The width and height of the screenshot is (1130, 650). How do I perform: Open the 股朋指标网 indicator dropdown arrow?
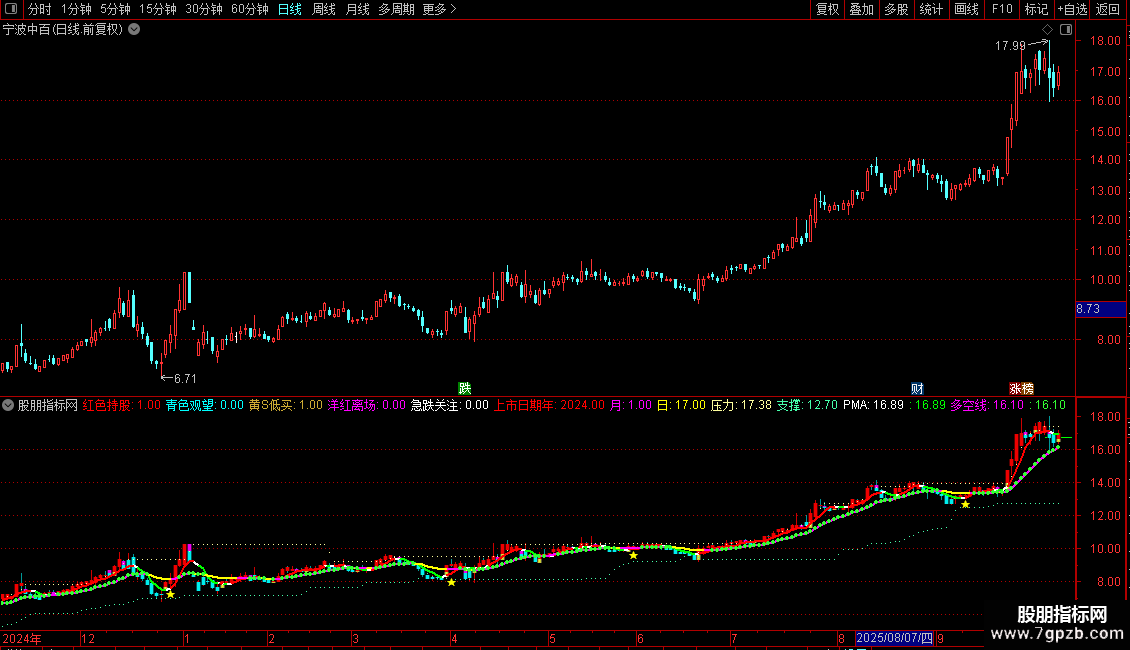point(8,405)
